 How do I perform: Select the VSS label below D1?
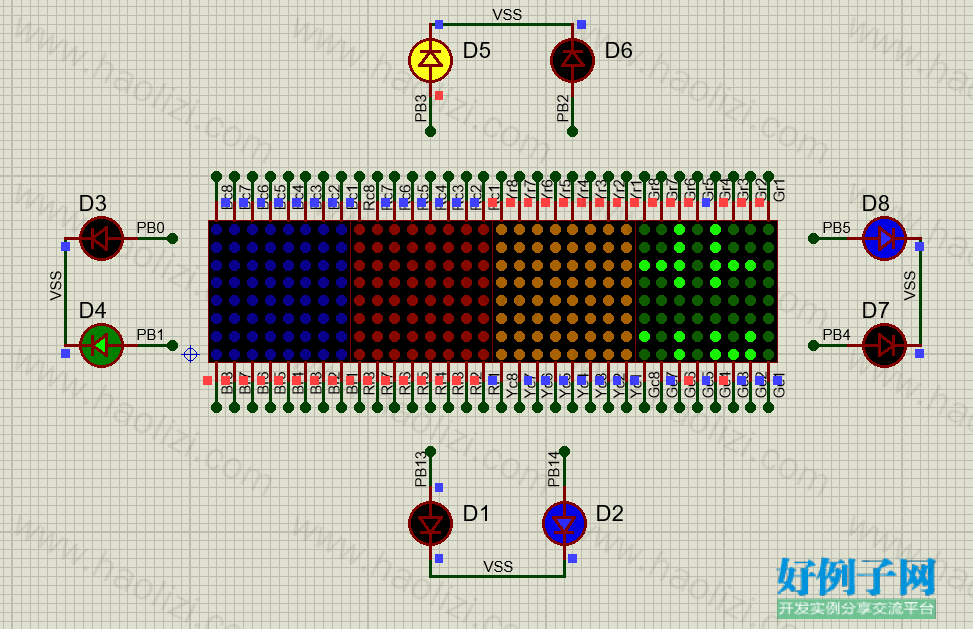click(498, 566)
